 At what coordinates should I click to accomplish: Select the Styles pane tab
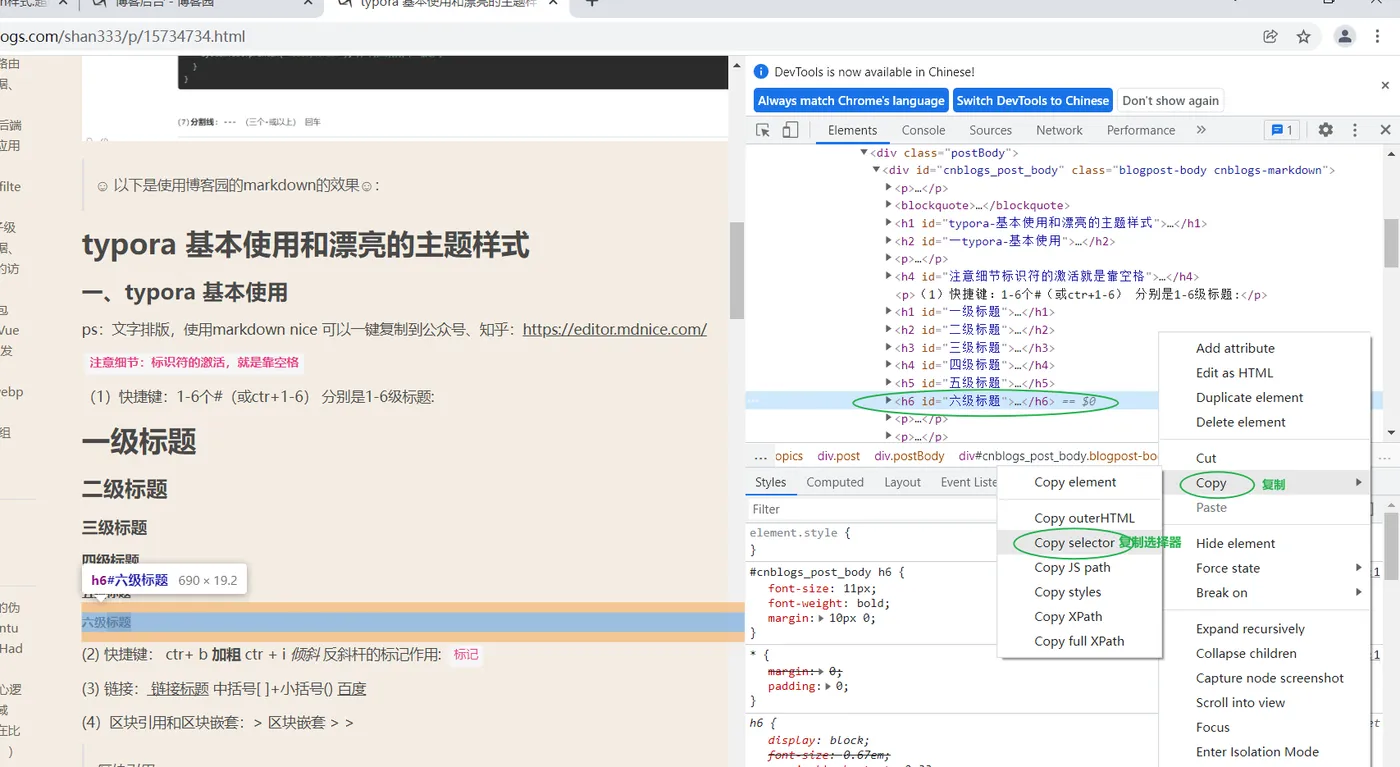(770, 482)
